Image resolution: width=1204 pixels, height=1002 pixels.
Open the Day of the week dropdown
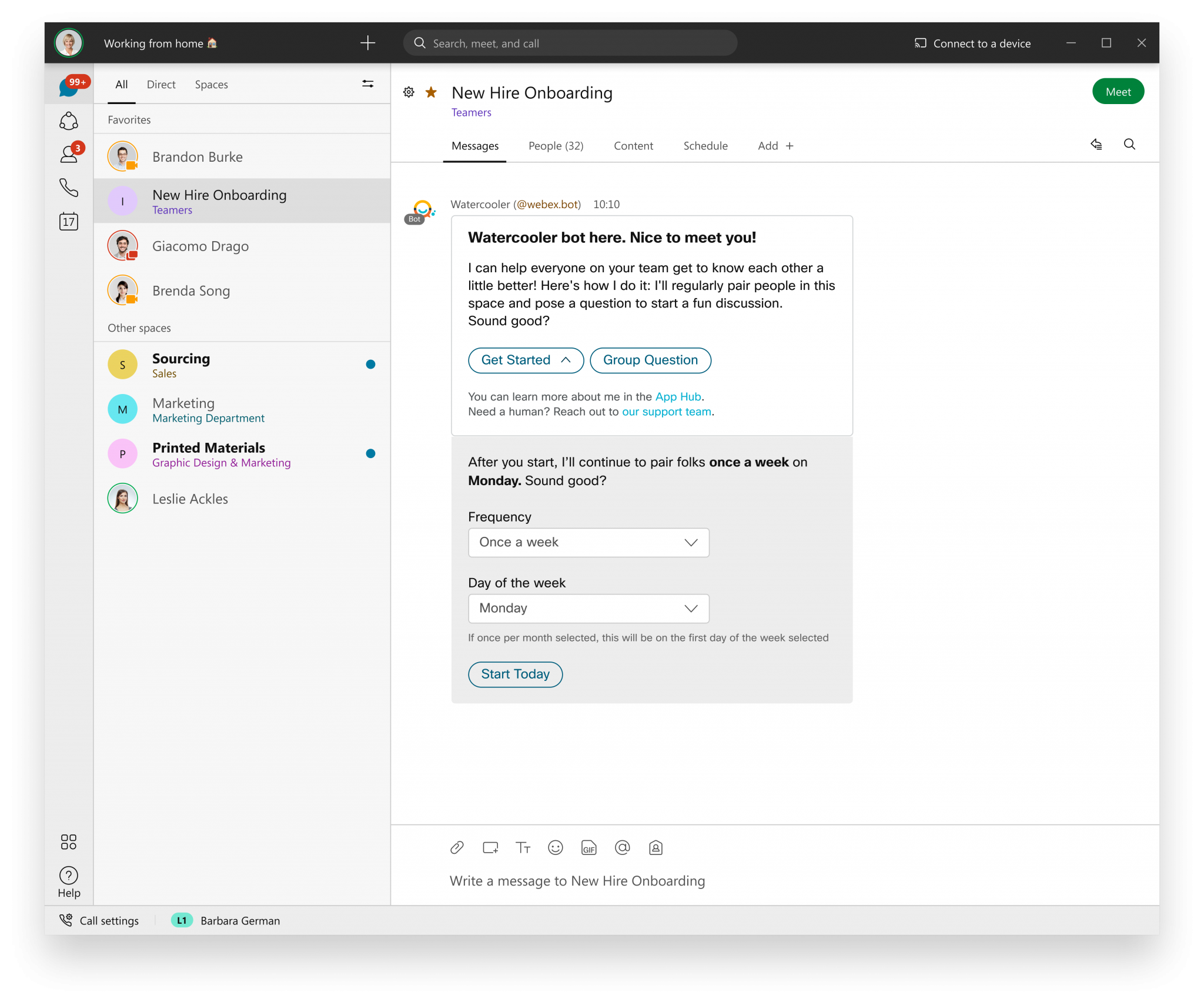tap(588, 608)
